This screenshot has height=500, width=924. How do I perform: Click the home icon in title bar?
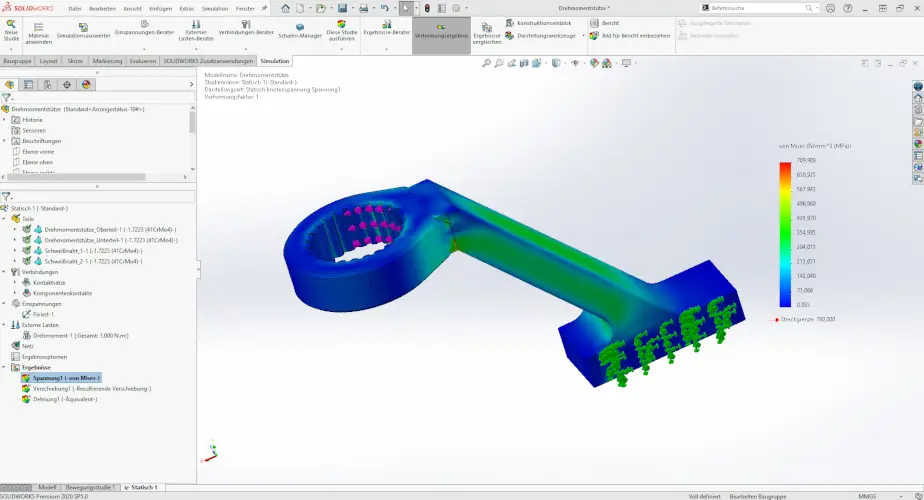(x=285, y=8)
